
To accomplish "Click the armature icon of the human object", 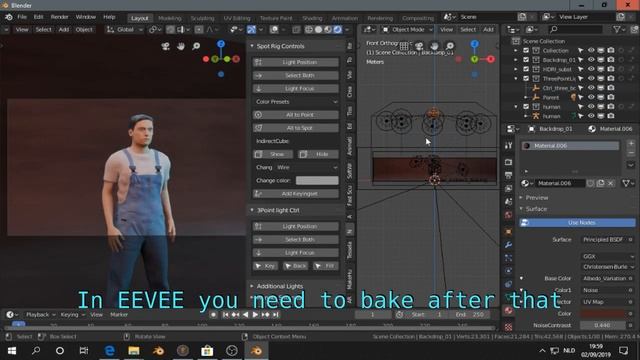I will click(536, 116).
